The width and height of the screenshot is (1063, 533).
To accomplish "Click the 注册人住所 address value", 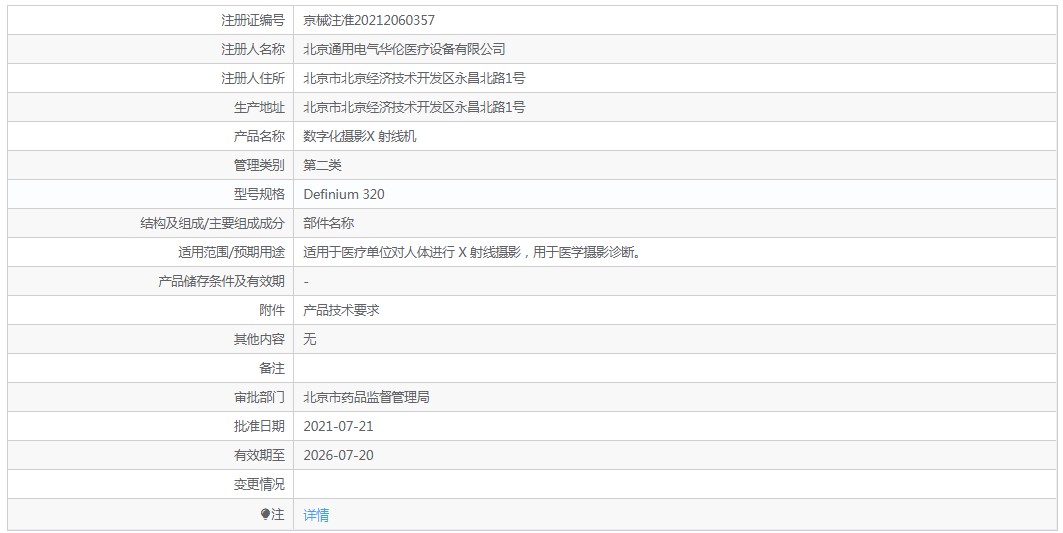I will tap(414, 79).
